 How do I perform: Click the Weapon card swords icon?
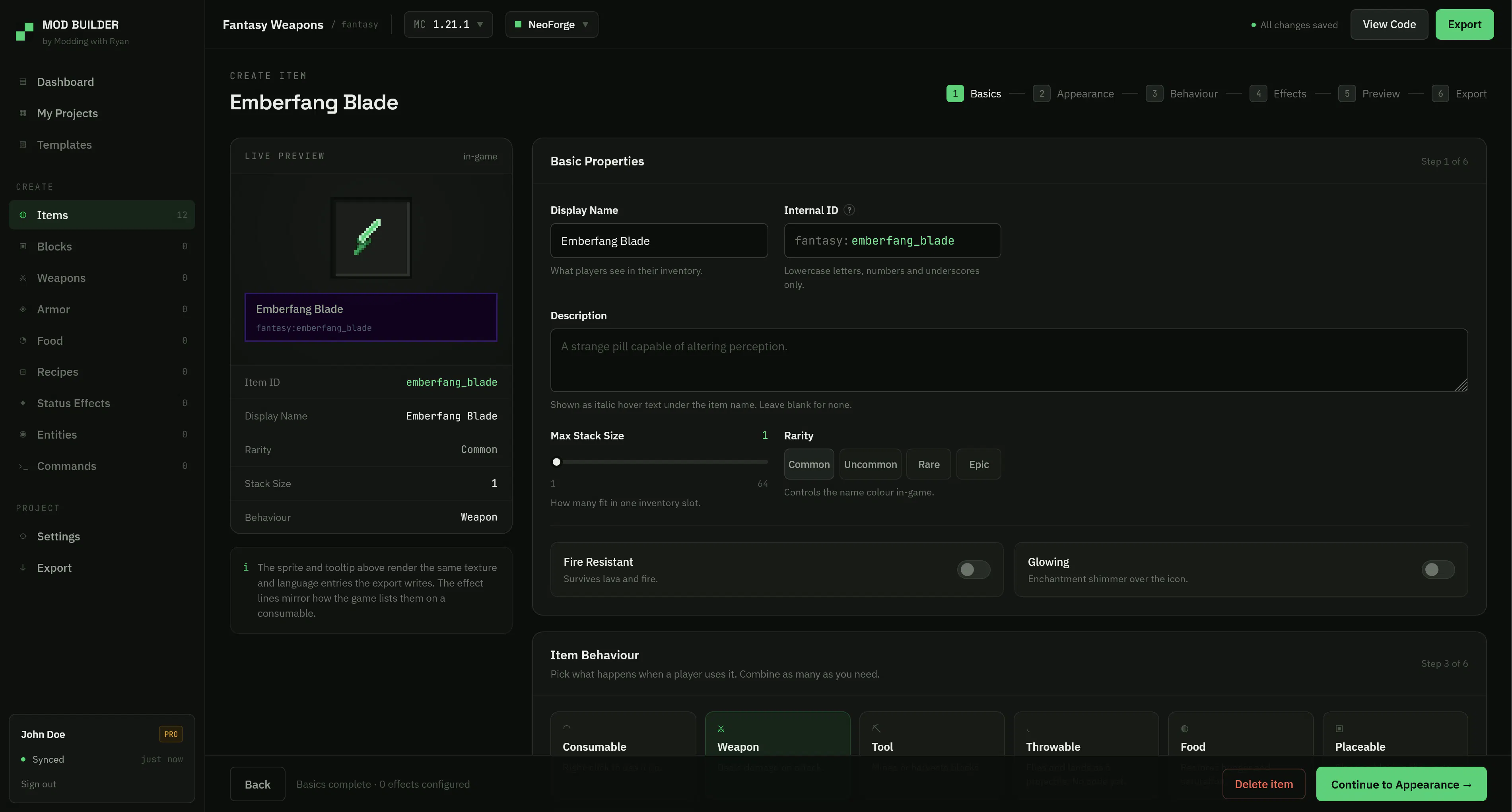pyautogui.click(x=721, y=728)
